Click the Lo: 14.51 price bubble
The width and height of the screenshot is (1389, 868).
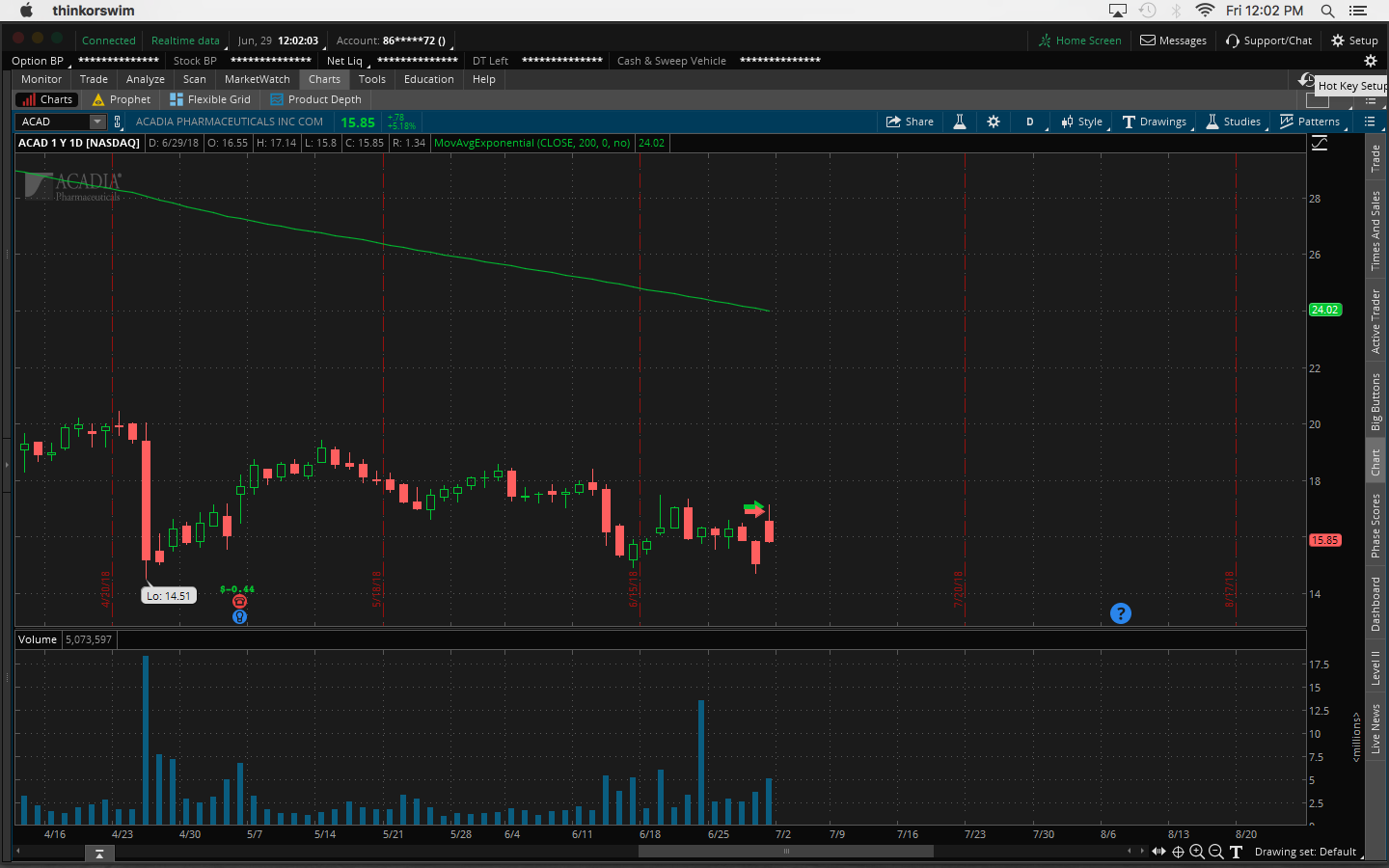169,596
